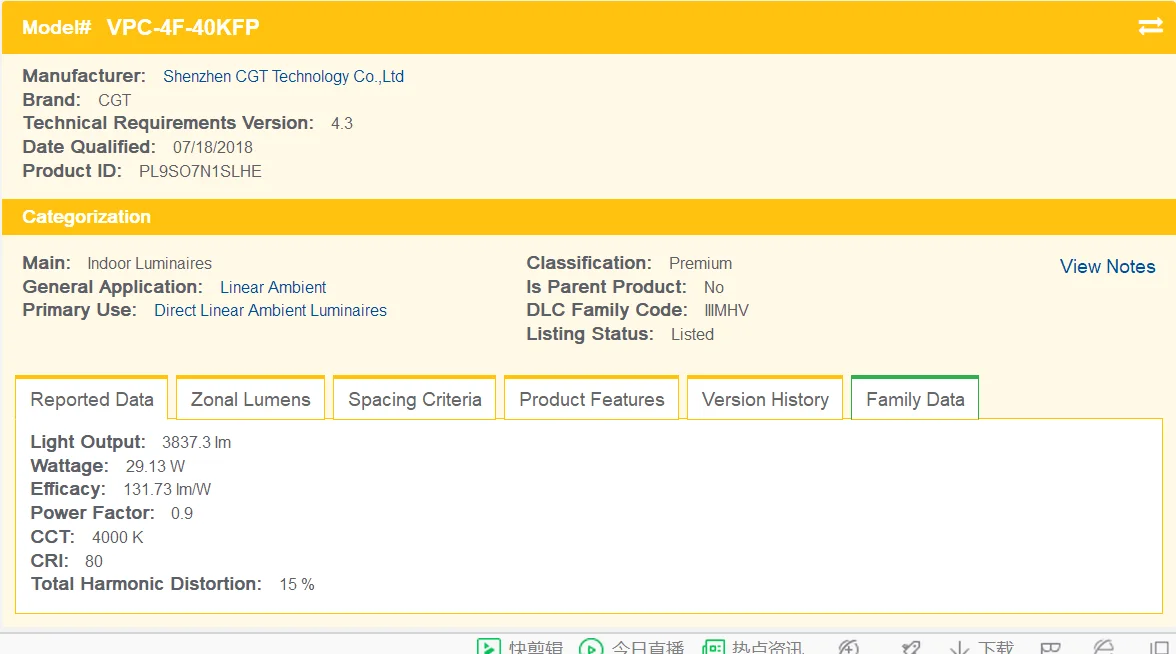Click the accelerator icon in status bar
The image size is (1176, 654).
coord(848,647)
